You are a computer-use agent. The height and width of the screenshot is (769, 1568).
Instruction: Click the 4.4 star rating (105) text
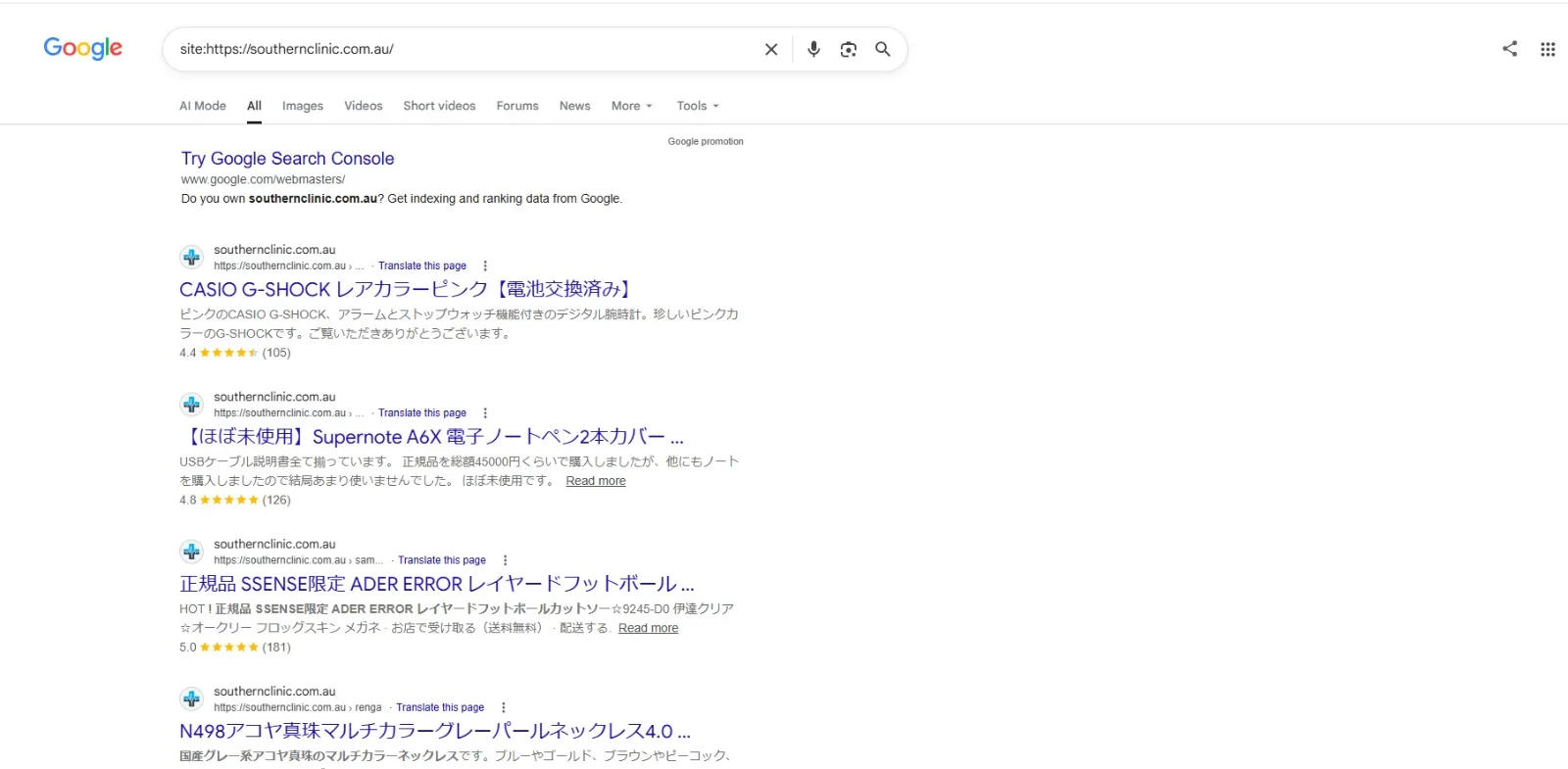coord(235,353)
